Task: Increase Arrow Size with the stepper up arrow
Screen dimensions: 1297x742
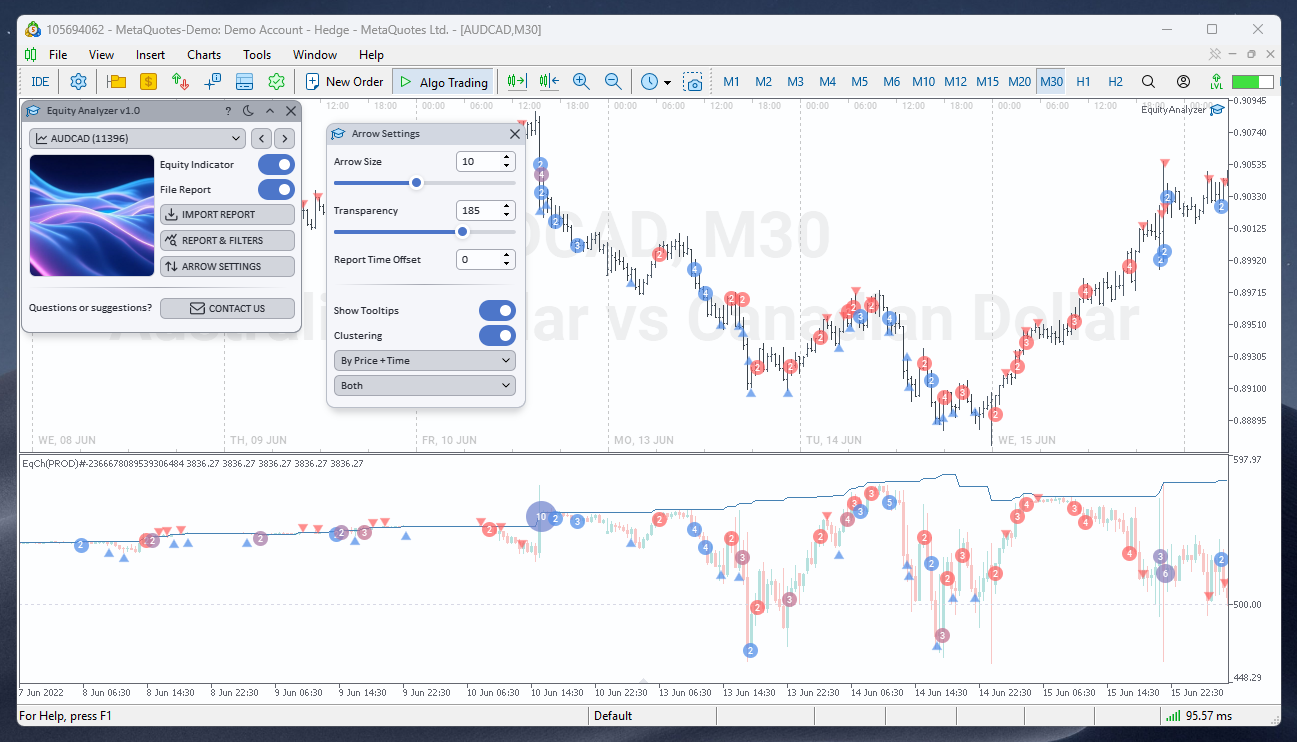Action: point(507,157)
